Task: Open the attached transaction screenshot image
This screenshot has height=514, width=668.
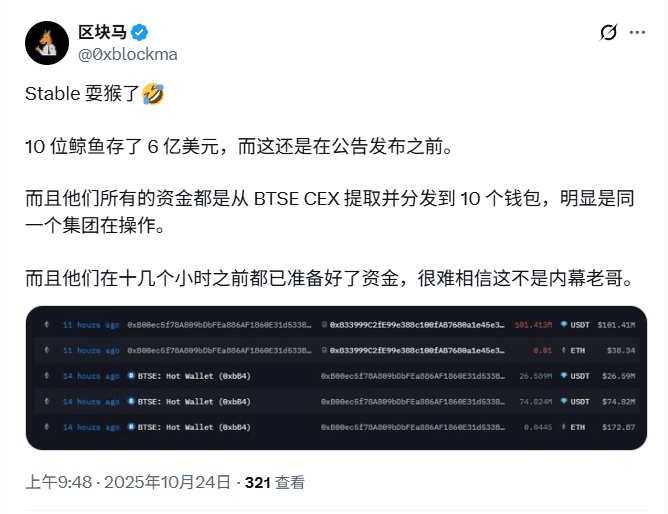Action: coord(336,377)
